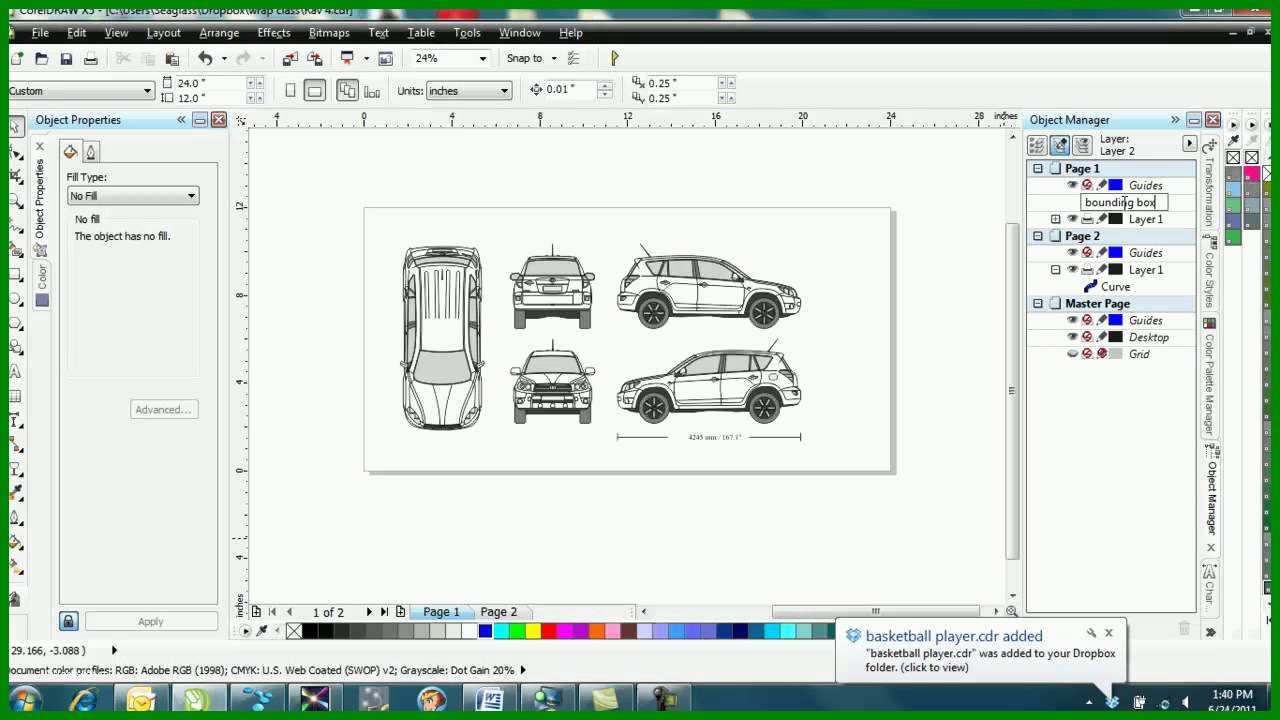Image resolution: width=1280 pixels, height=720 pixels.
Task: Click the Advanced button
Action: [x=164, y=409]
